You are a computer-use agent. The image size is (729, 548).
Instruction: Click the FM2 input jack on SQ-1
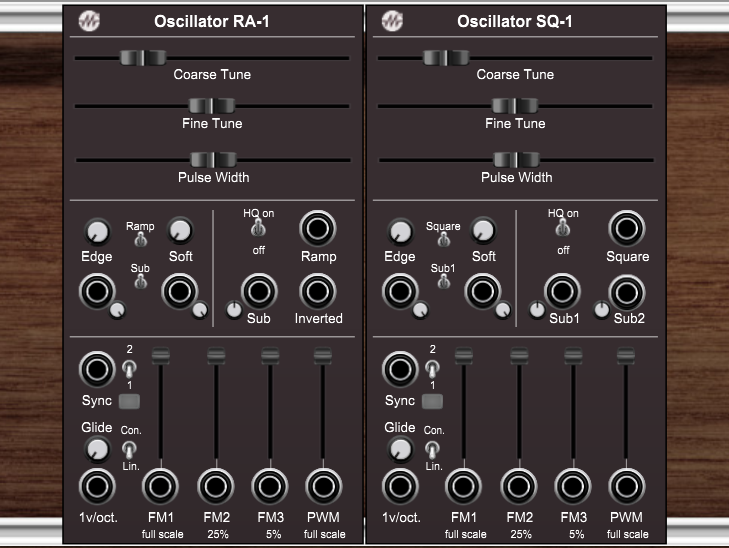coord(519,487)
